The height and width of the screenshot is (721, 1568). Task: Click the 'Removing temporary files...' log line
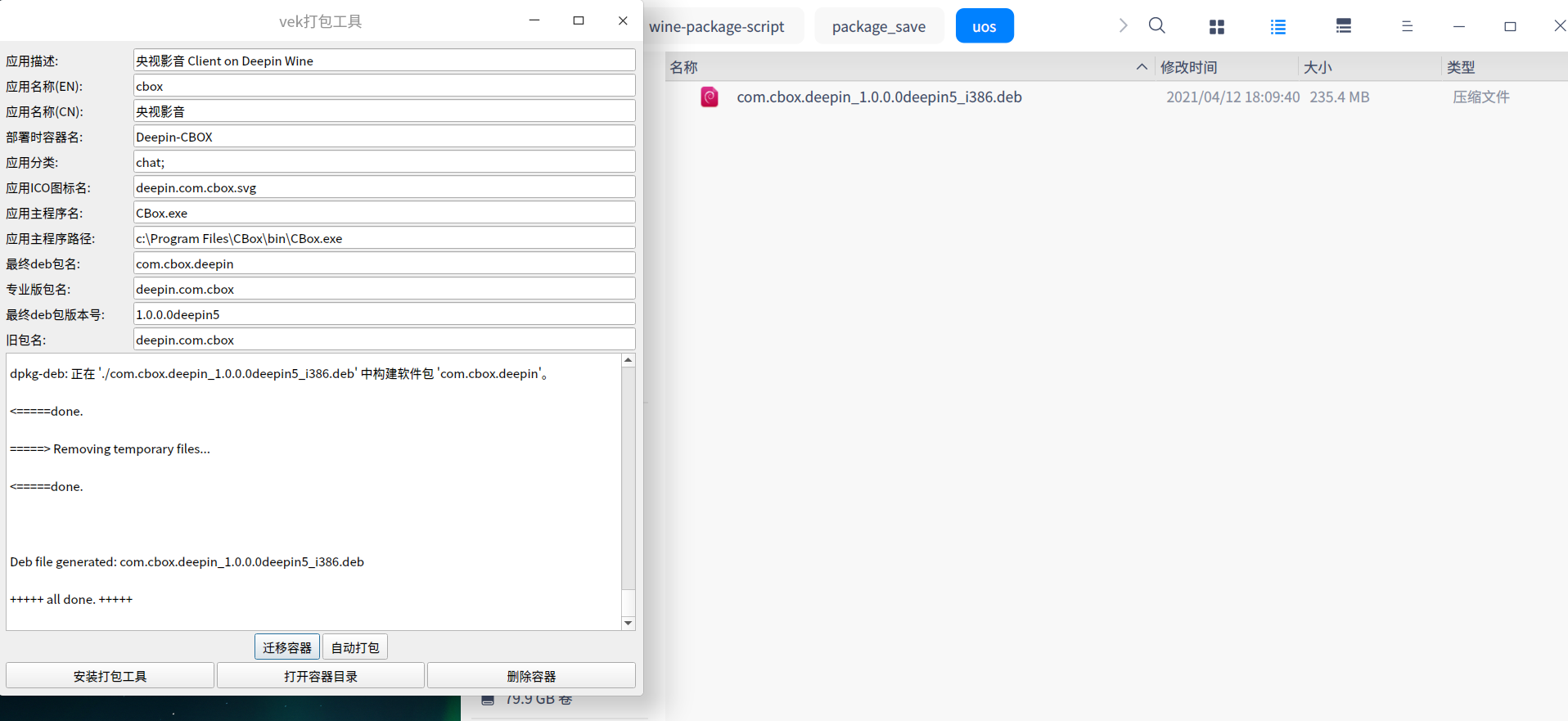[110, 449]
